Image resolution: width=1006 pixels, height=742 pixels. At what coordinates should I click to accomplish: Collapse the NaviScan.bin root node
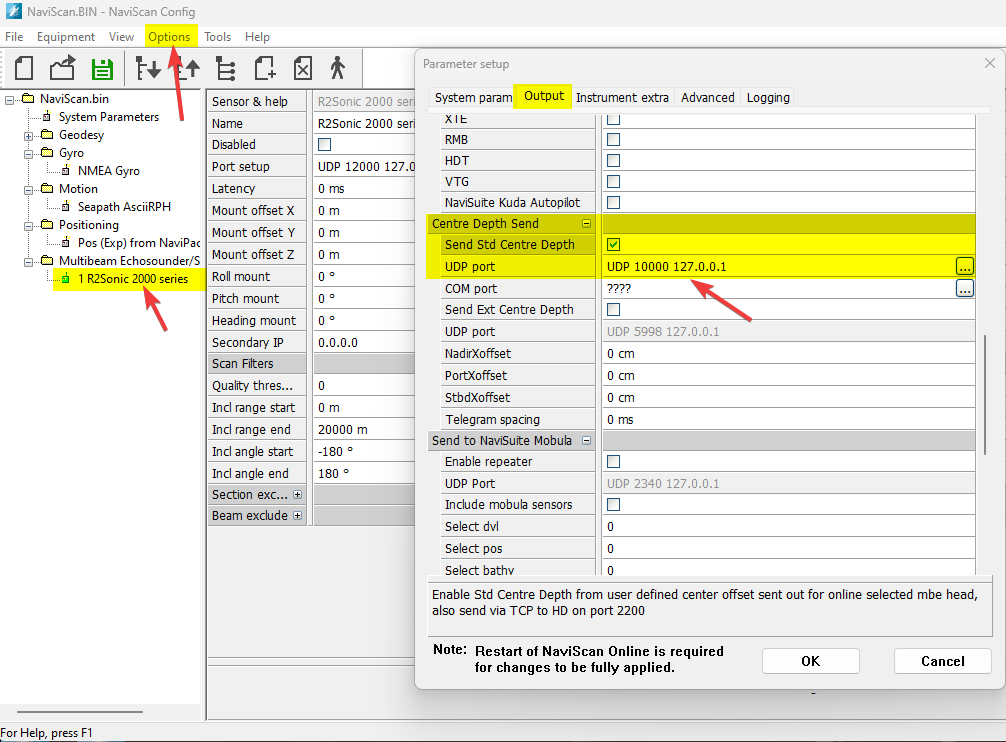9,100
